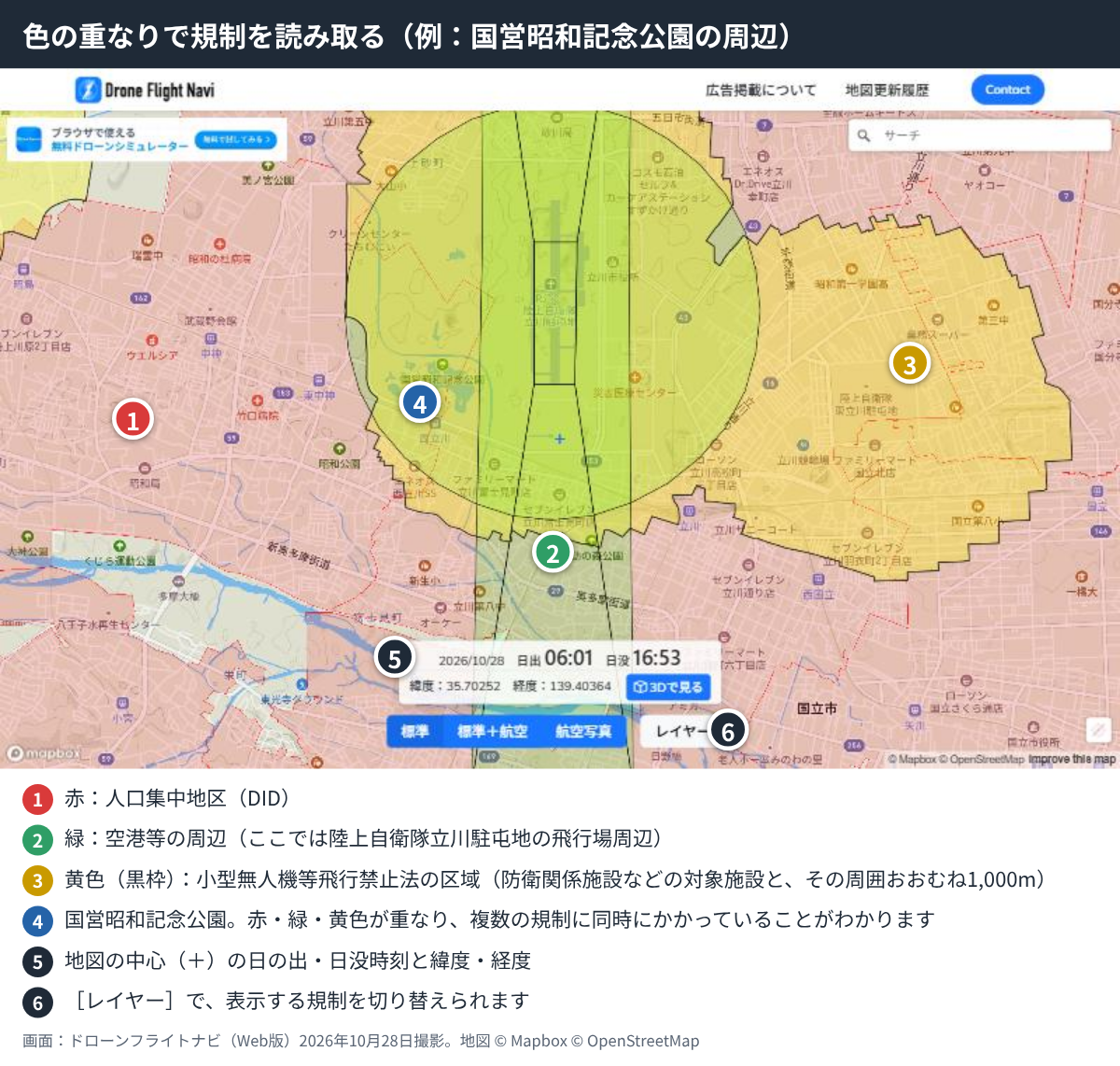The height and width of the screenshot is (1066, 1120).
Task: Click the 国立市 city label on map
Action: (817, 708)
